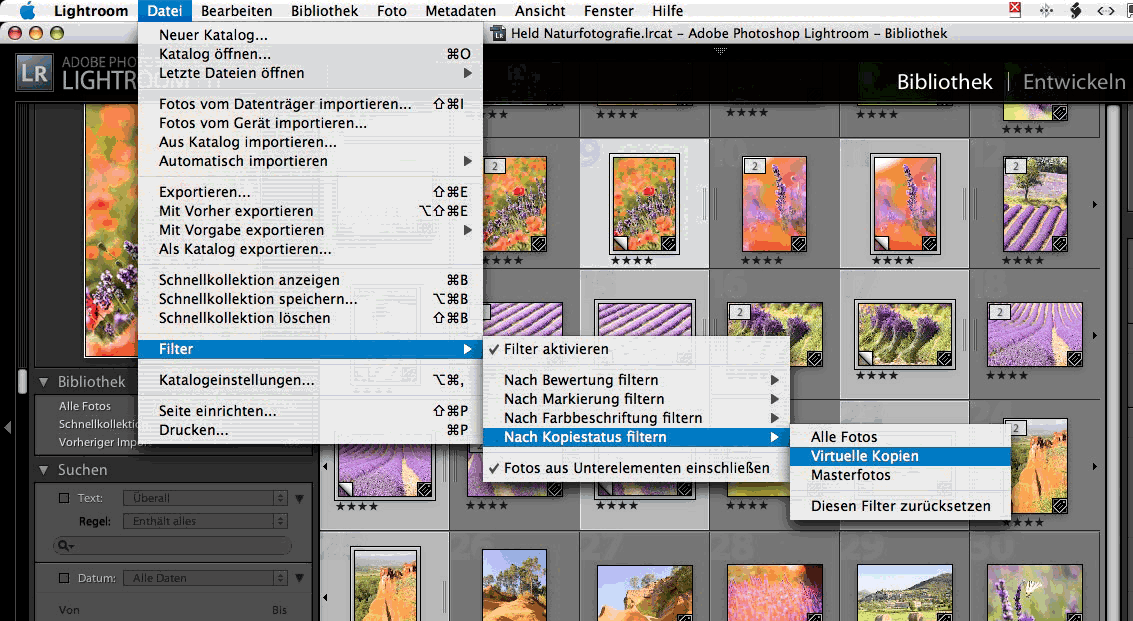Select the blue-sky pine tree thumbnail

click(x=514, y=586)
